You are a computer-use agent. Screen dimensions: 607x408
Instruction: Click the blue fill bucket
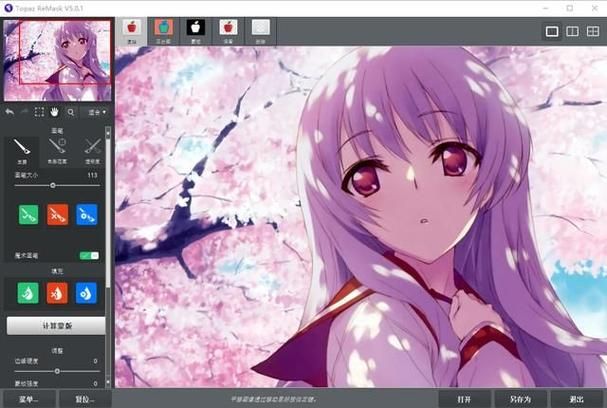[87, 293]
